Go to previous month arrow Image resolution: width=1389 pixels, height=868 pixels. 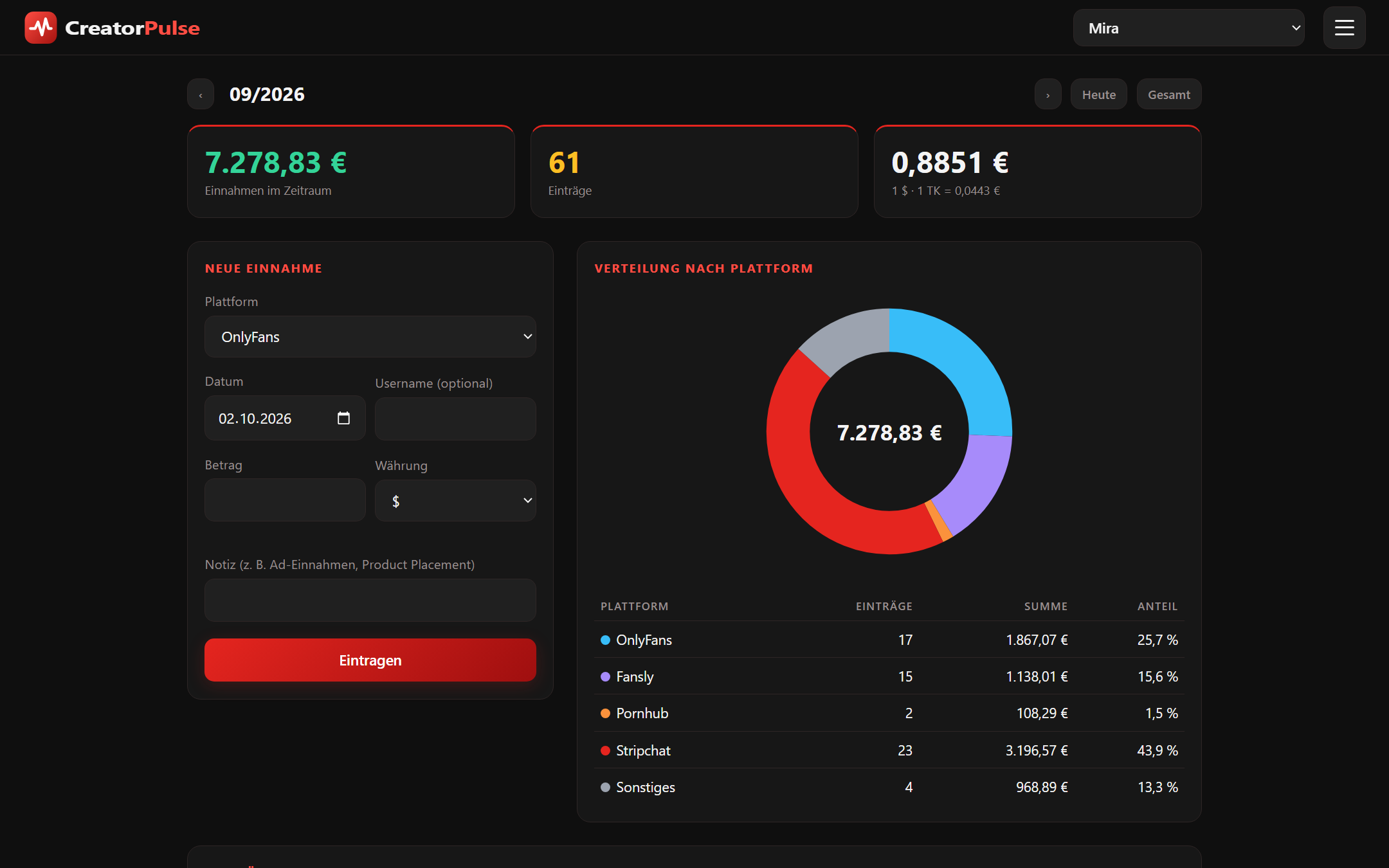coord(201,95)
